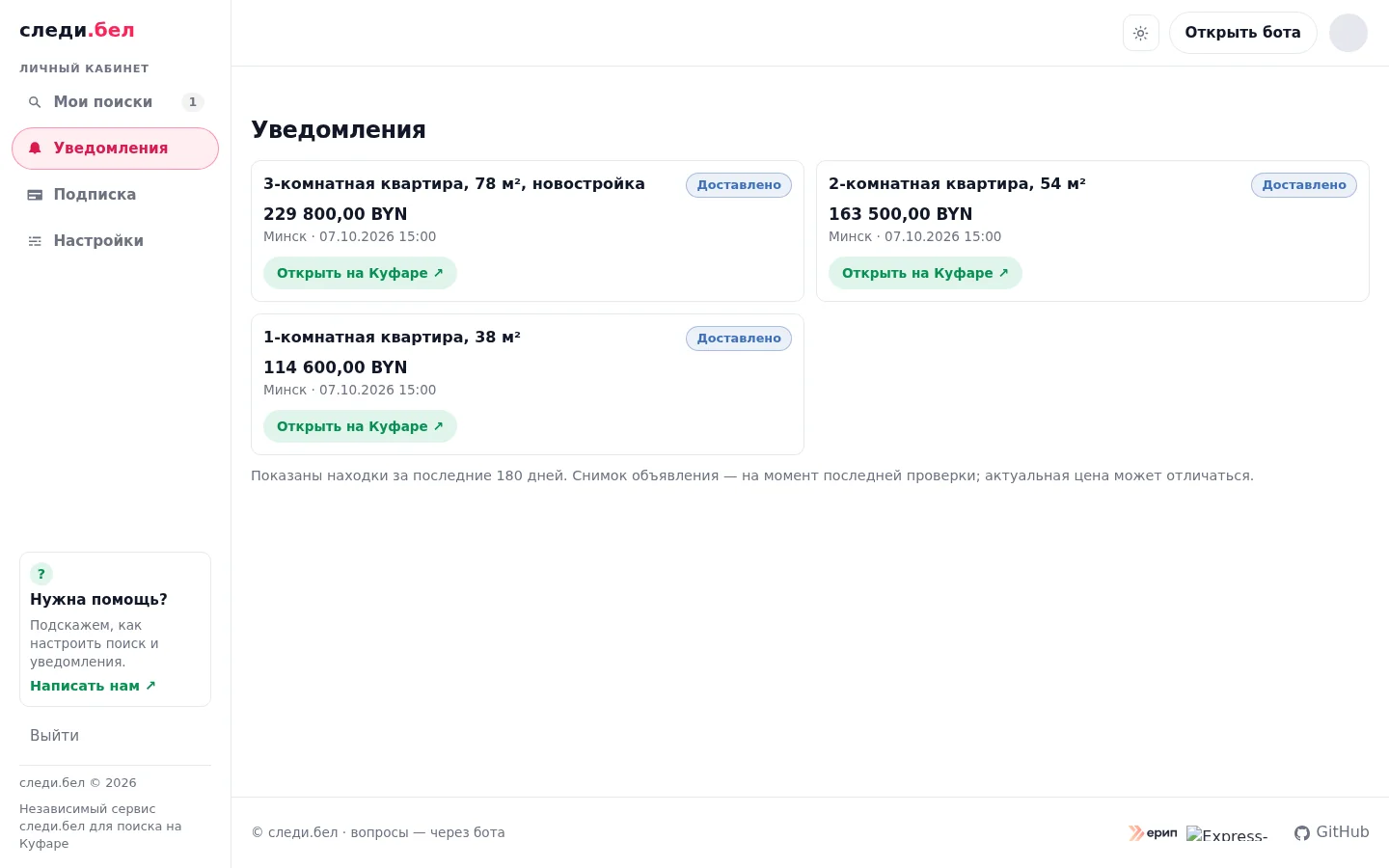This screenshot has width=1389, height=868.
Task: Open Настройки from the sidebar
Action: [x=115, y=241]
